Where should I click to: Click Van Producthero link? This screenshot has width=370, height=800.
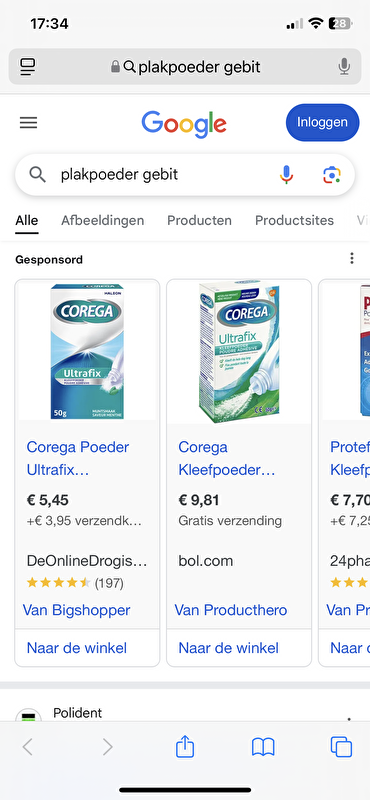231,610
